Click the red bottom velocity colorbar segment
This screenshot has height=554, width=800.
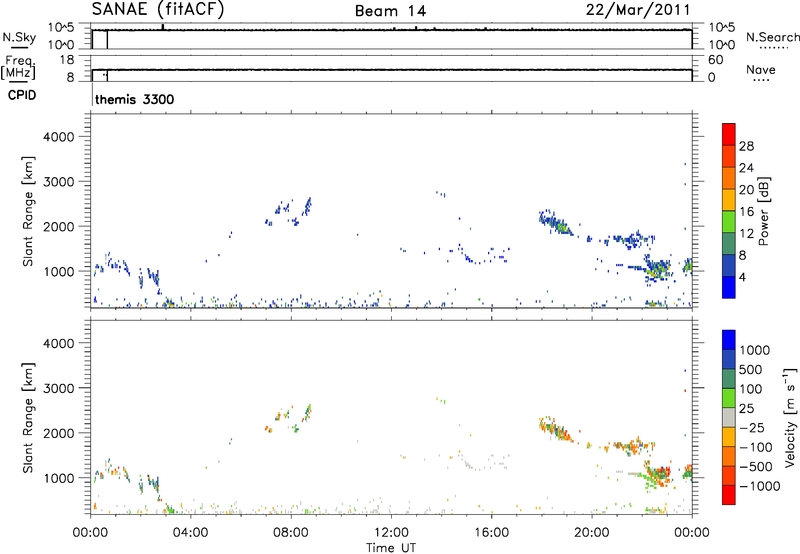(729, 495)
